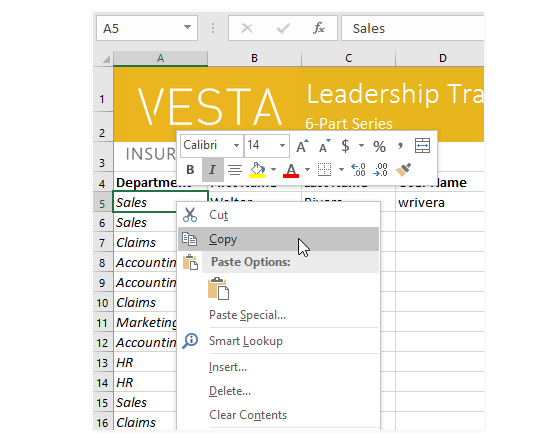Click the Increase Decimal icon
This screenshot has width=556, height=438.
[358, 170]
